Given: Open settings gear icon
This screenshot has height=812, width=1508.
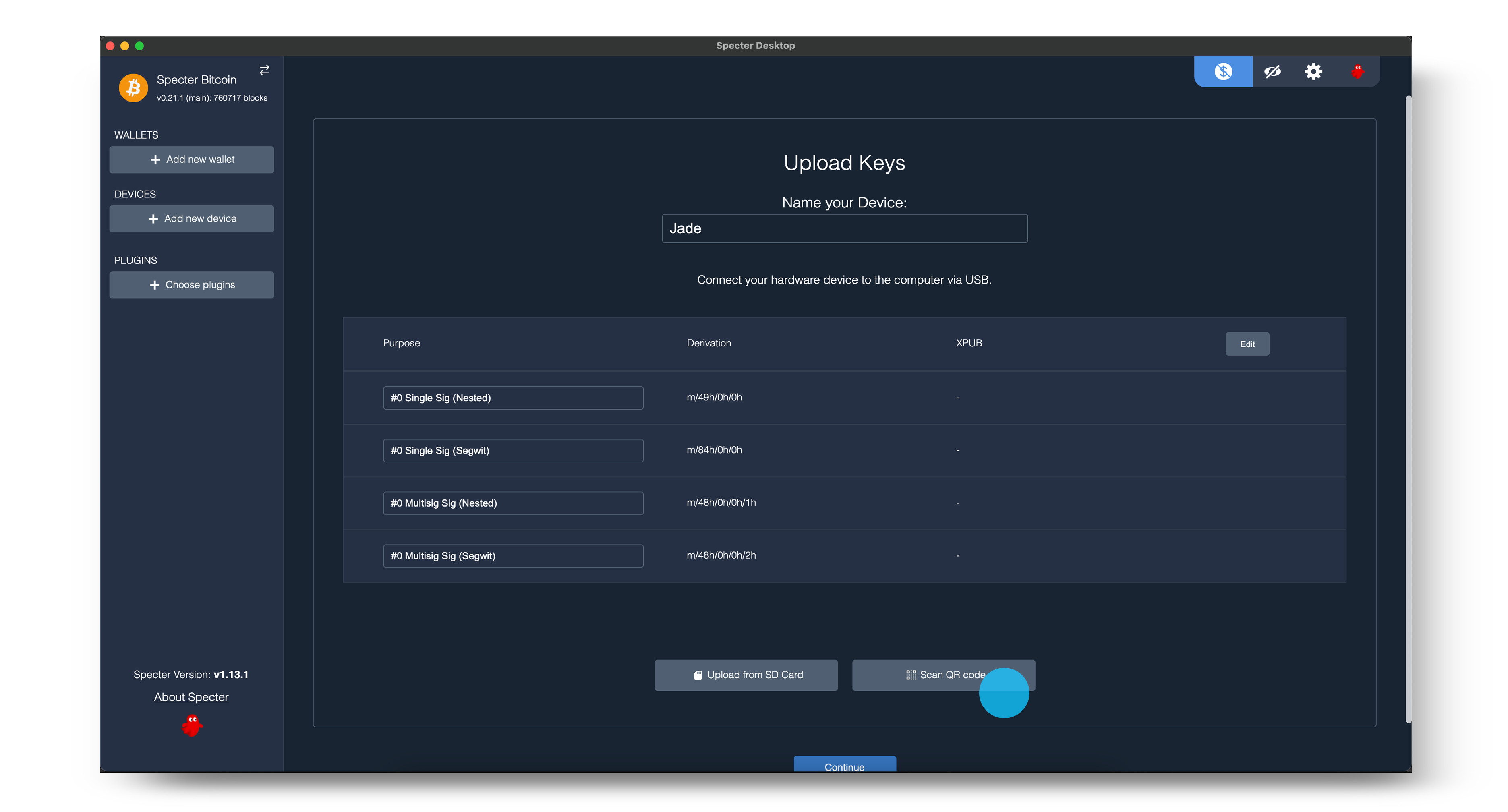Looking at the screenshot, I should point(1313,71).
